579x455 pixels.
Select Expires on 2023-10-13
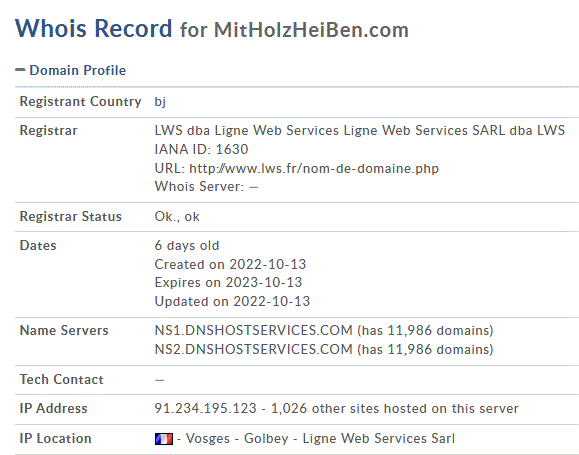228,283
